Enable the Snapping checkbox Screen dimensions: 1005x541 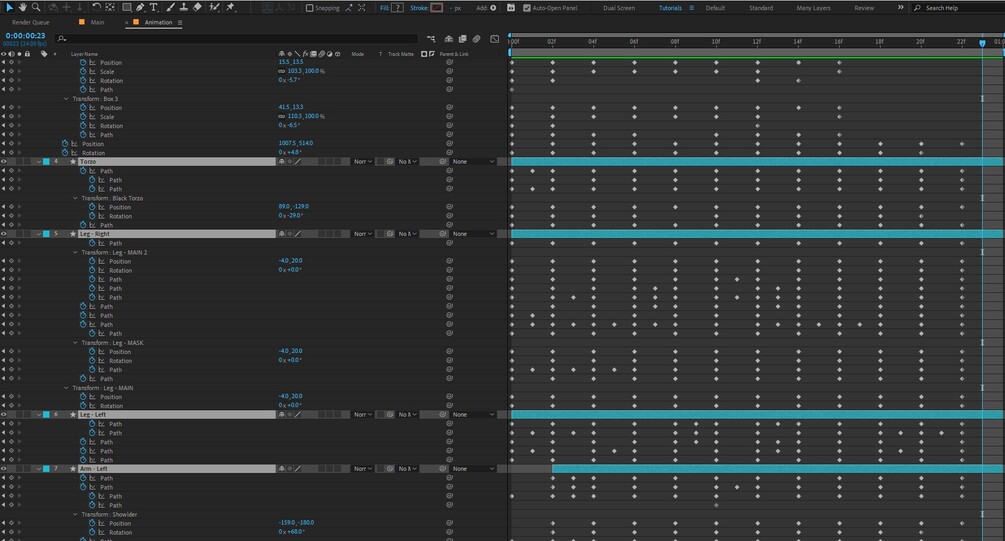[x=310, y=8]
